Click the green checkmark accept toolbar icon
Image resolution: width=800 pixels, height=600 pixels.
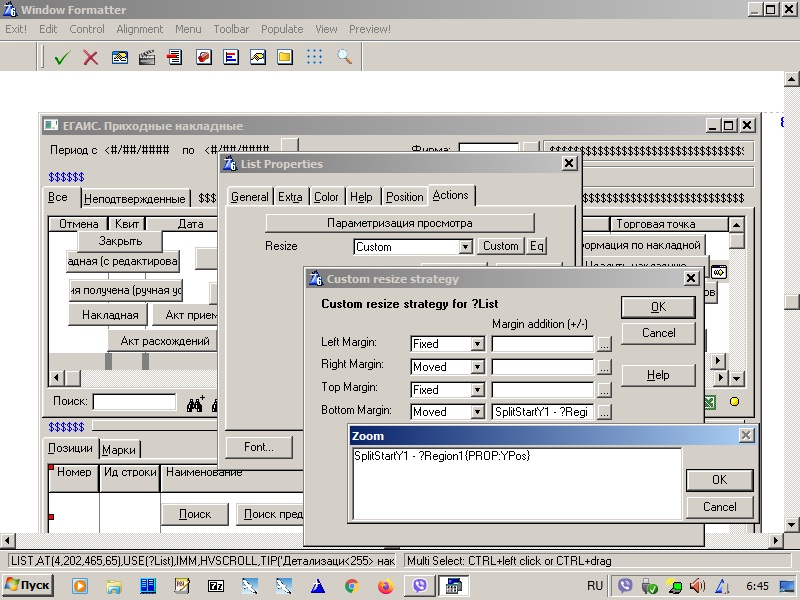coord(62,58)
